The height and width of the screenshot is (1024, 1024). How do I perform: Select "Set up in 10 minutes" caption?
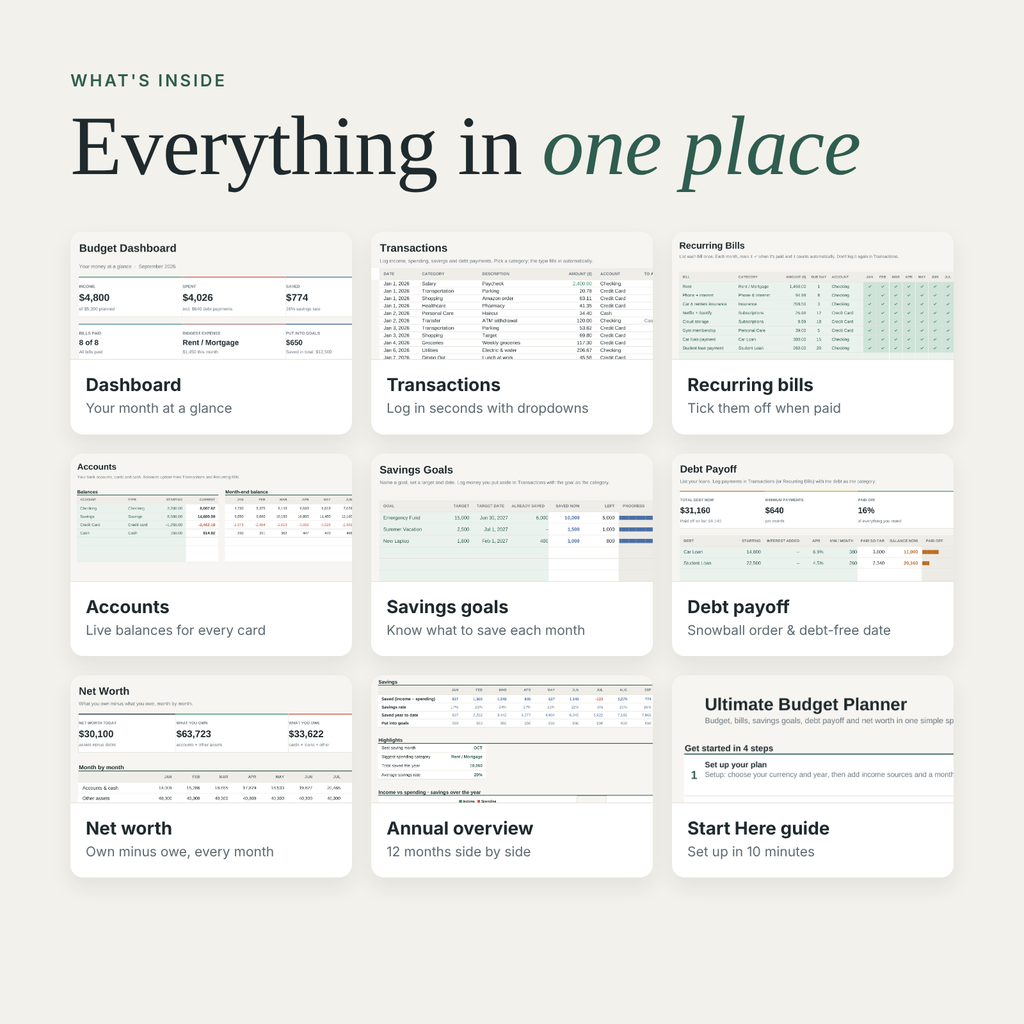coord(751,852)
